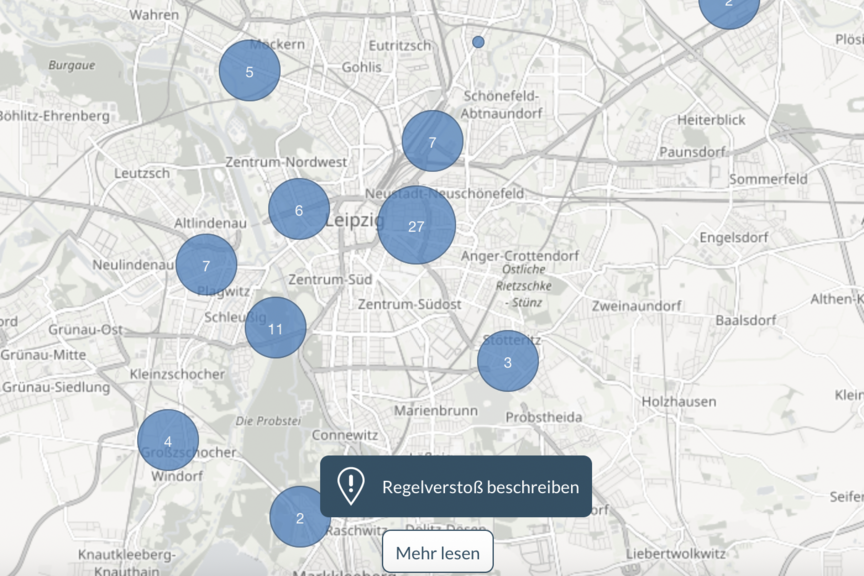Select the cluster marker labeled 5 near Möckern

[x=249, y=71]
